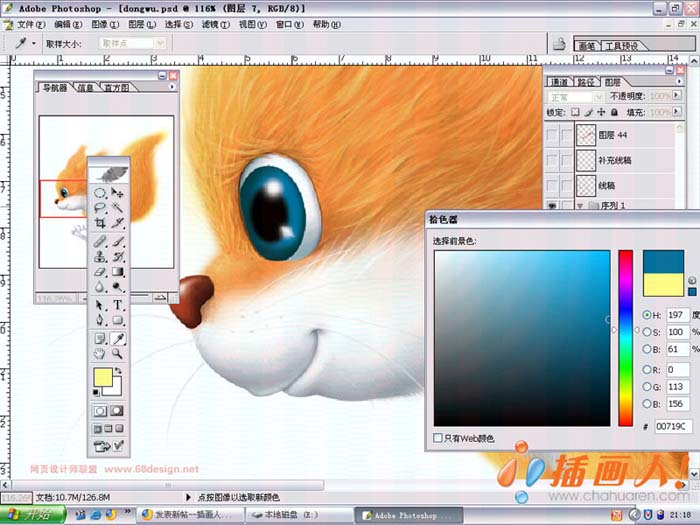Select the Magic Wand tool

point(117,208)
